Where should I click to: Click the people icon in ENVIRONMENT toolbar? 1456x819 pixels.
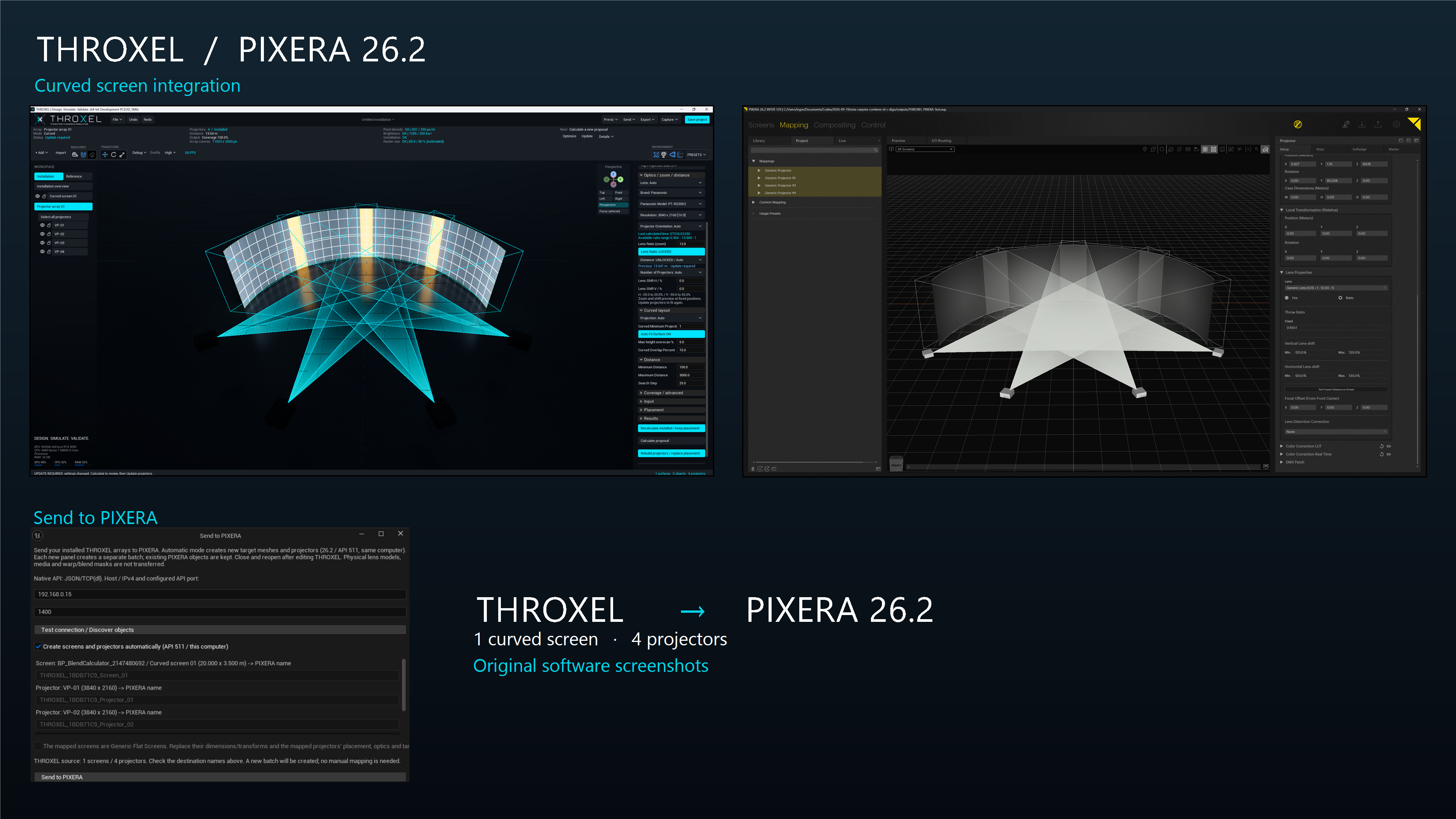(x=656, y=154)
